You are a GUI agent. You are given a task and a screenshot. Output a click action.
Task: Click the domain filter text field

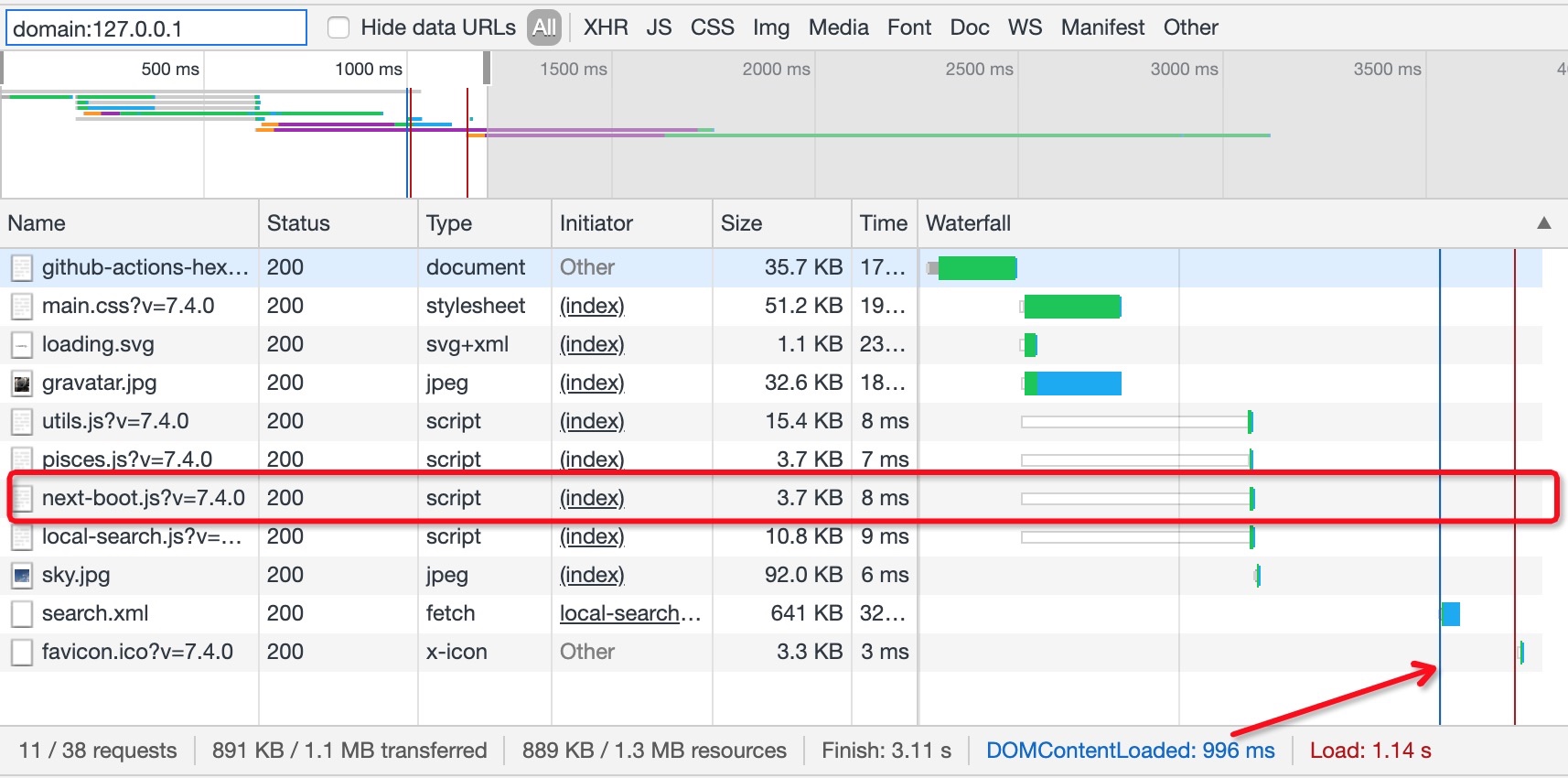(156, 28)
